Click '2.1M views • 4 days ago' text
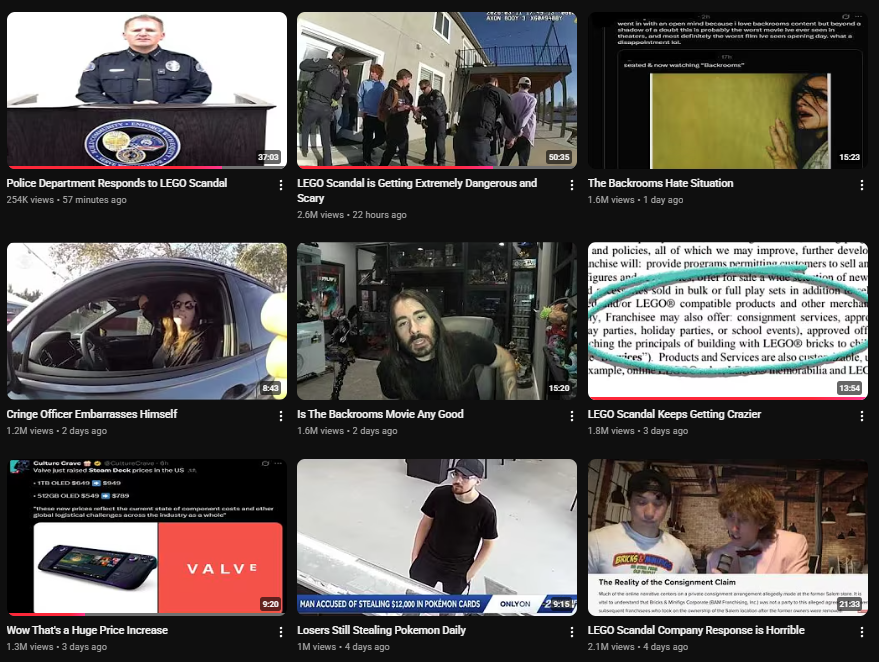 pyautogui.click(x=638, y=646)
